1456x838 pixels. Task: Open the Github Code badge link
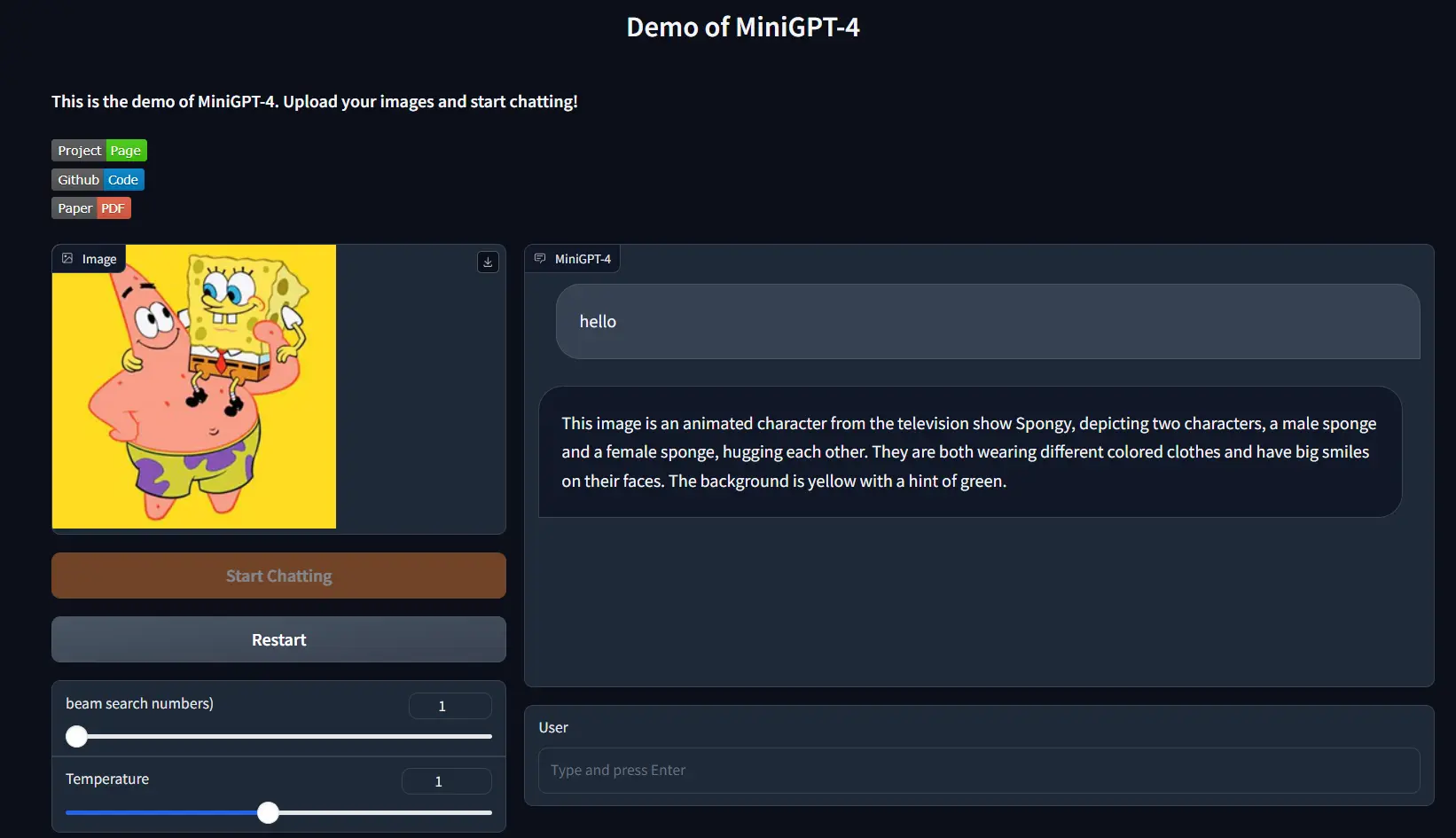98,180
